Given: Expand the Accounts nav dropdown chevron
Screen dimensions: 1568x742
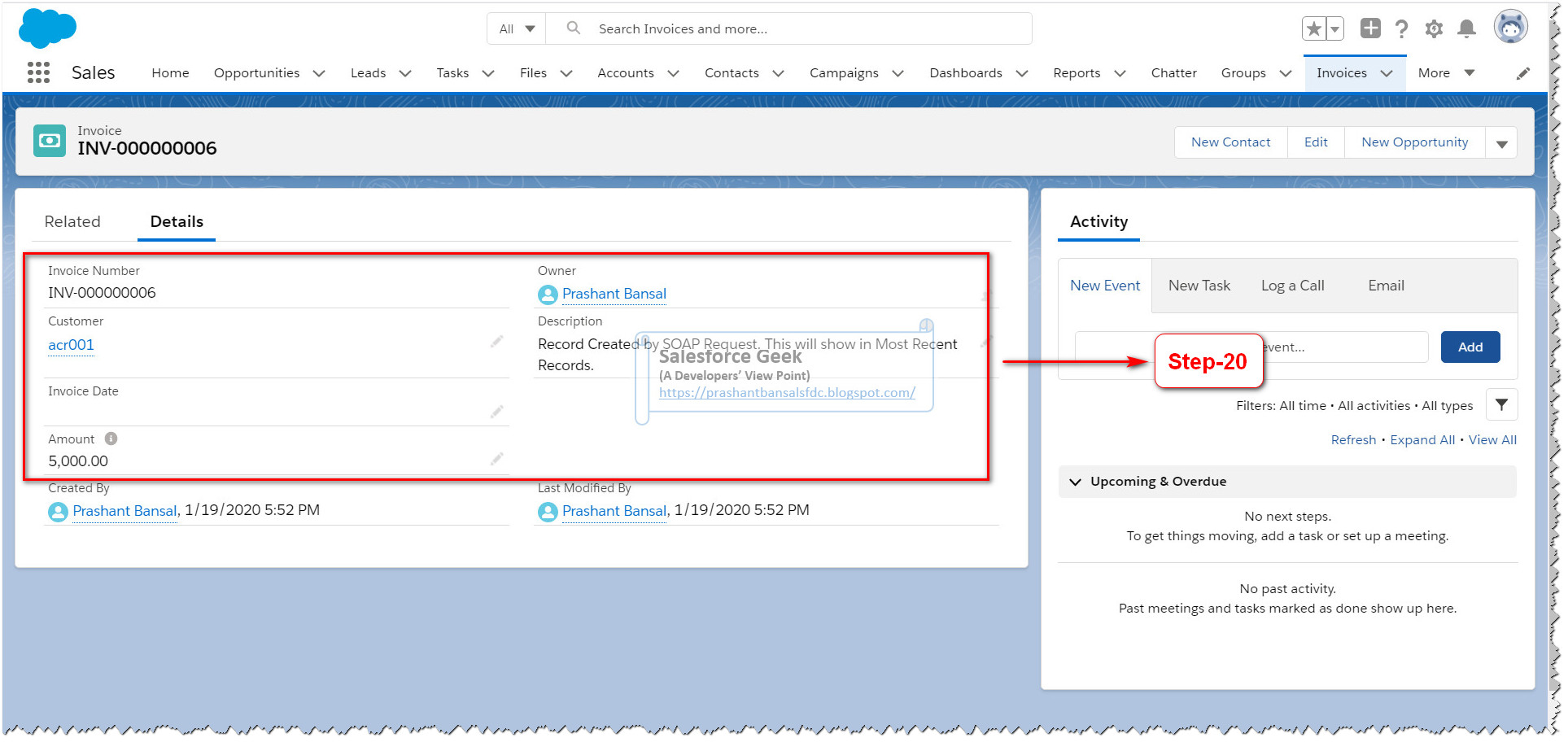Looking at the screenshot, I should point(674,73).
